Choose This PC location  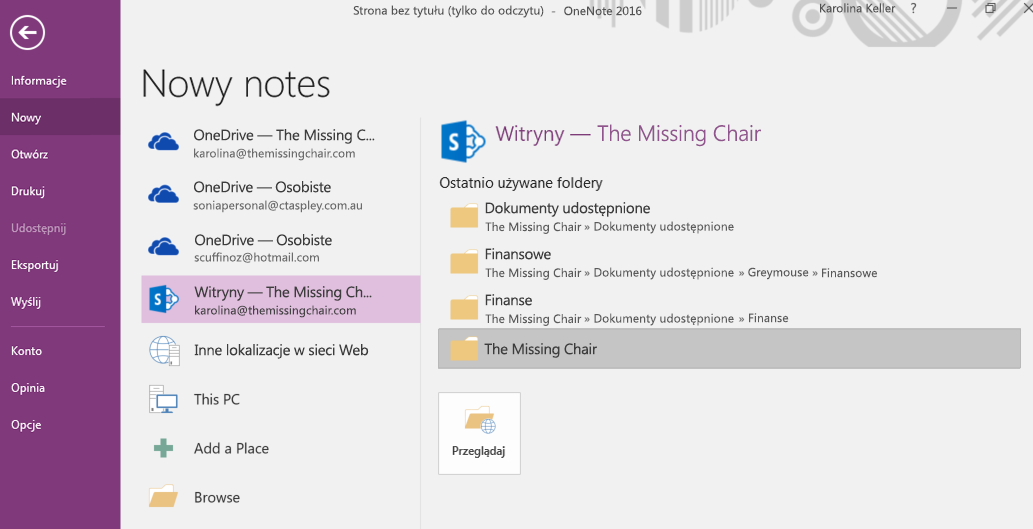pos(281,399)
